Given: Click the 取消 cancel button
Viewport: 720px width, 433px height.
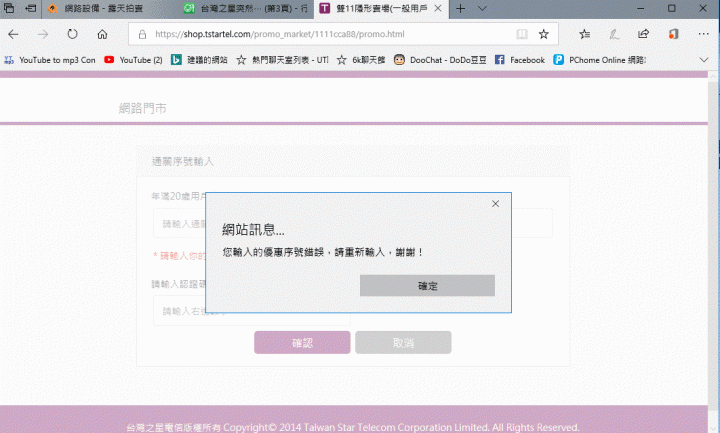Looking at the screenshot, I should [x=403, y=343].
